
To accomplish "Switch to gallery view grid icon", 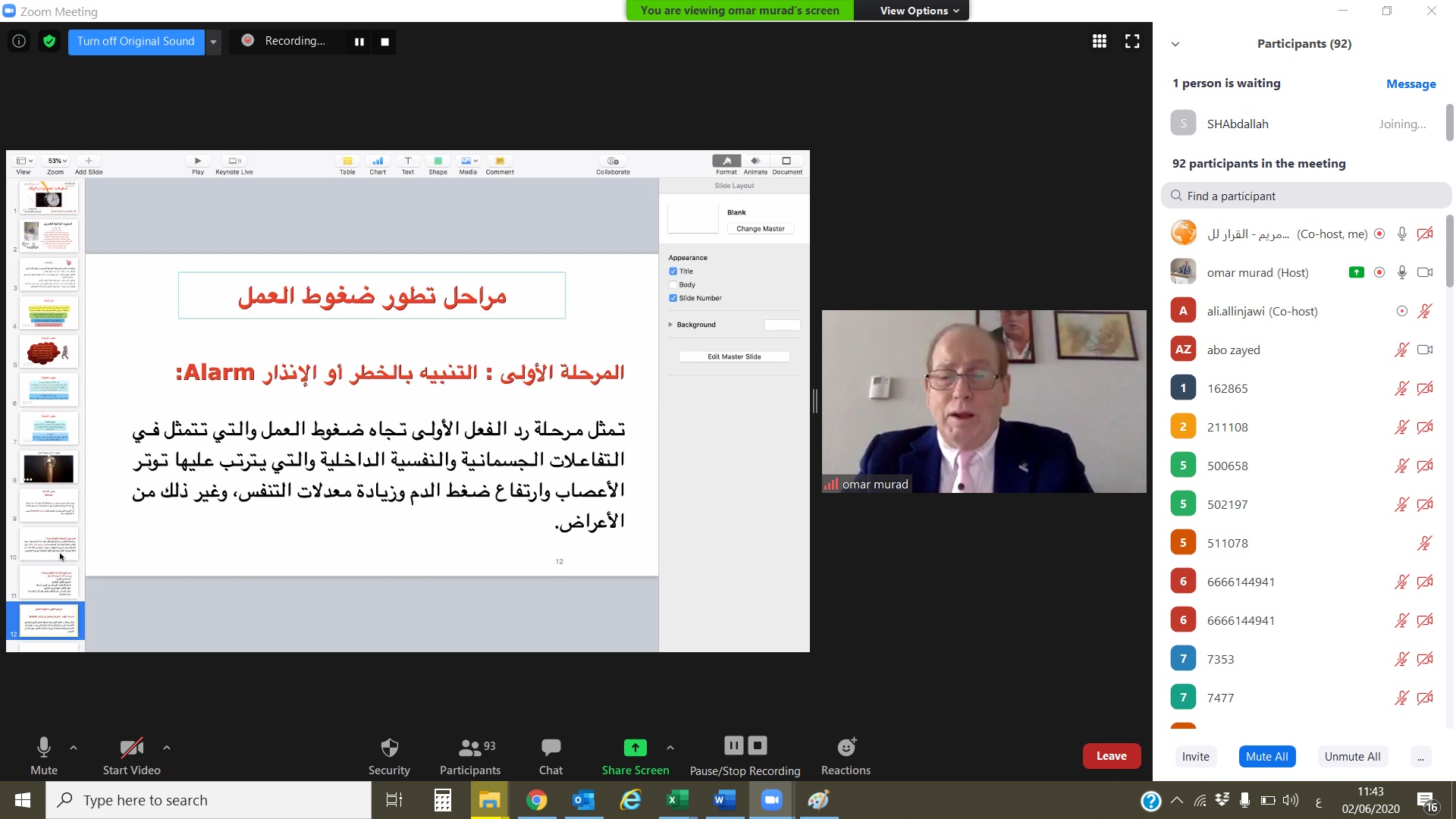I will pyautogui.click(x=1099, y=42).
